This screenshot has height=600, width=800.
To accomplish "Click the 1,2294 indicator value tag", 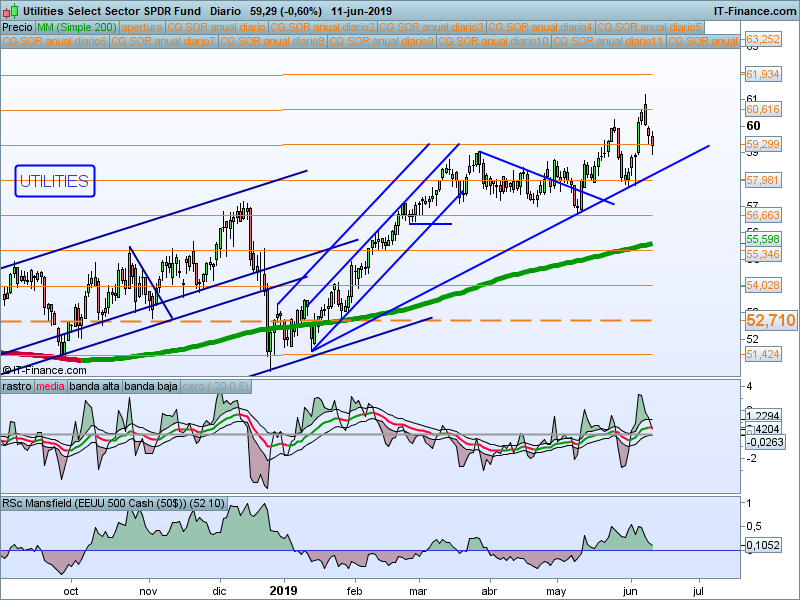I will click(x=763, y=416).
